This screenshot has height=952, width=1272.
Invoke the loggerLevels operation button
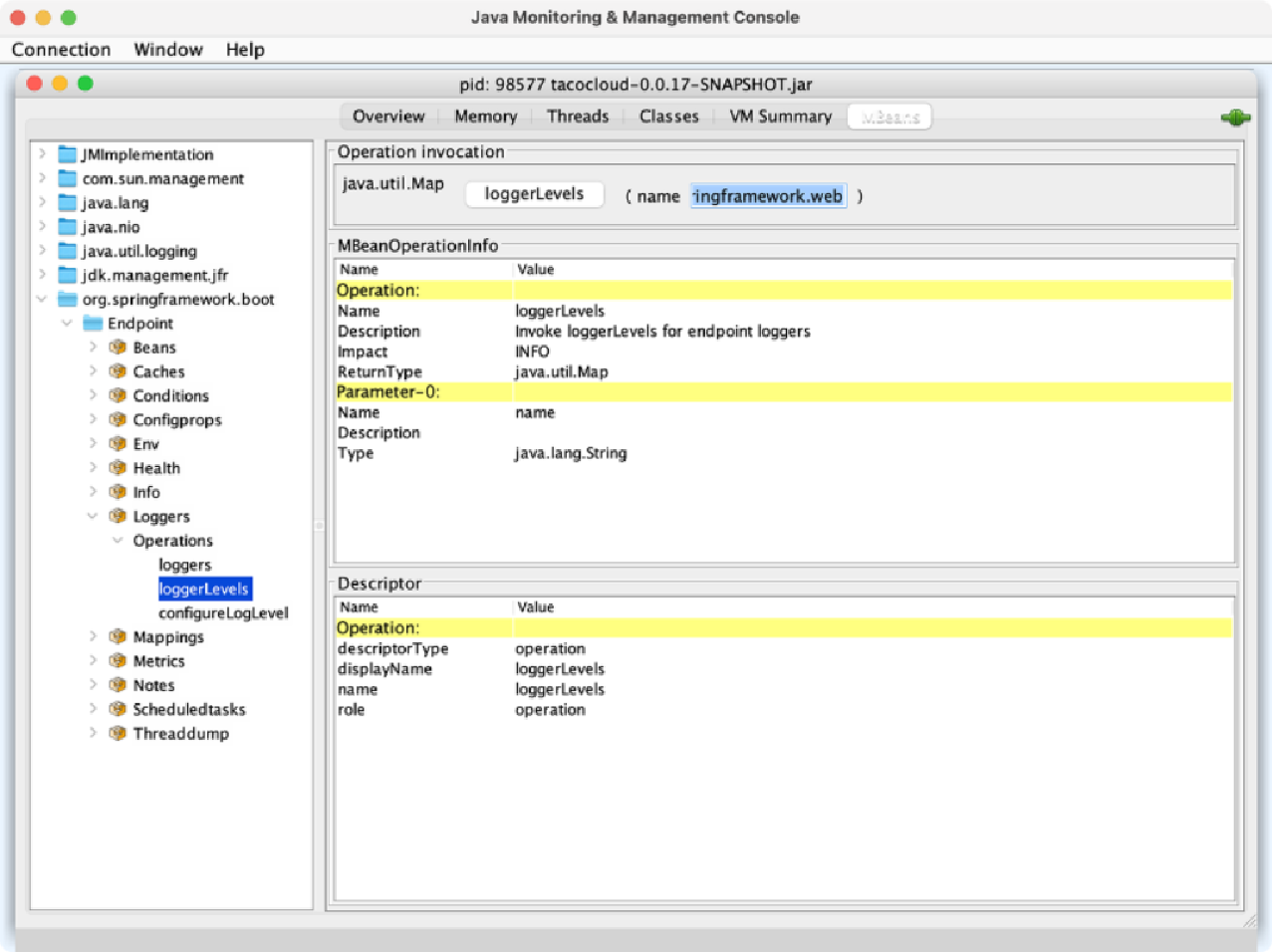[535, 194]
